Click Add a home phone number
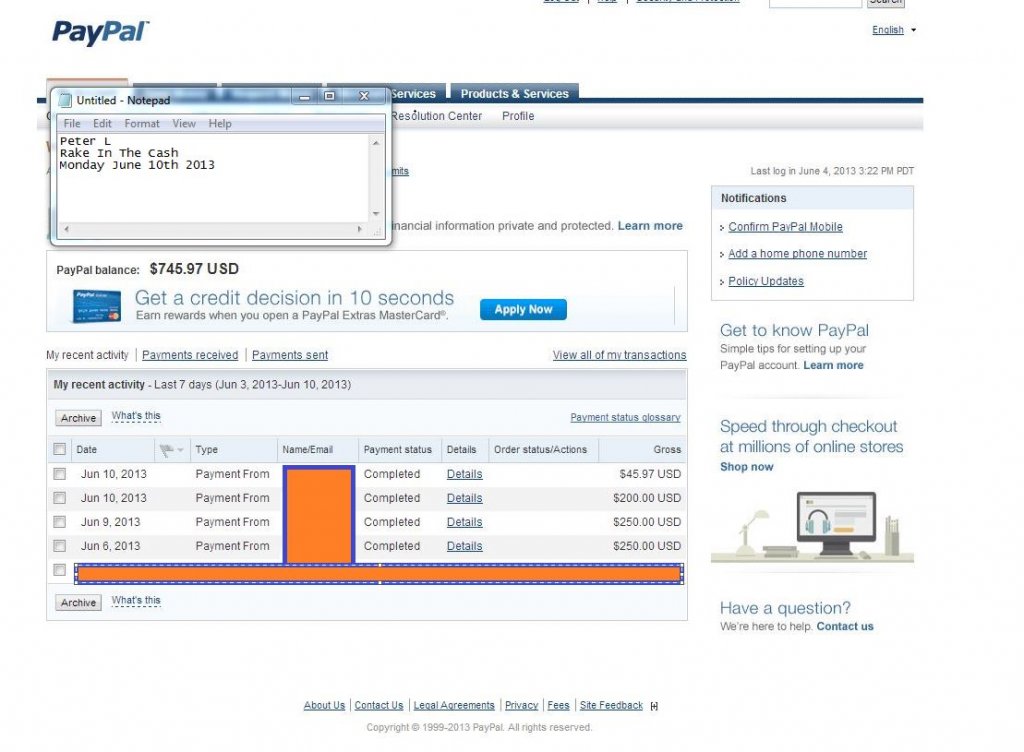1024x752 pixels. [797, 254]
